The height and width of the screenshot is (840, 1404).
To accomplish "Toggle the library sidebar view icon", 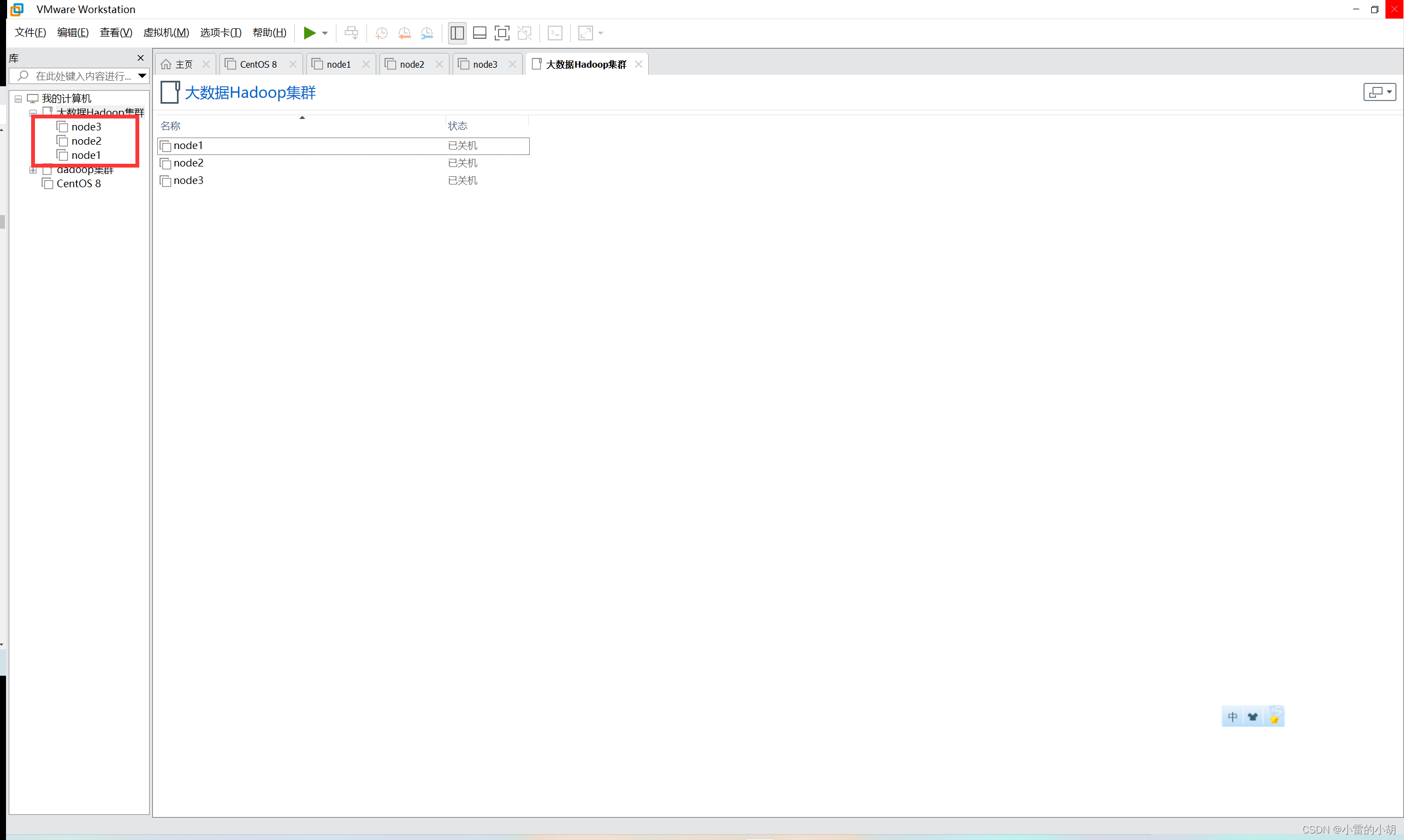I will [x=457, y=33].
